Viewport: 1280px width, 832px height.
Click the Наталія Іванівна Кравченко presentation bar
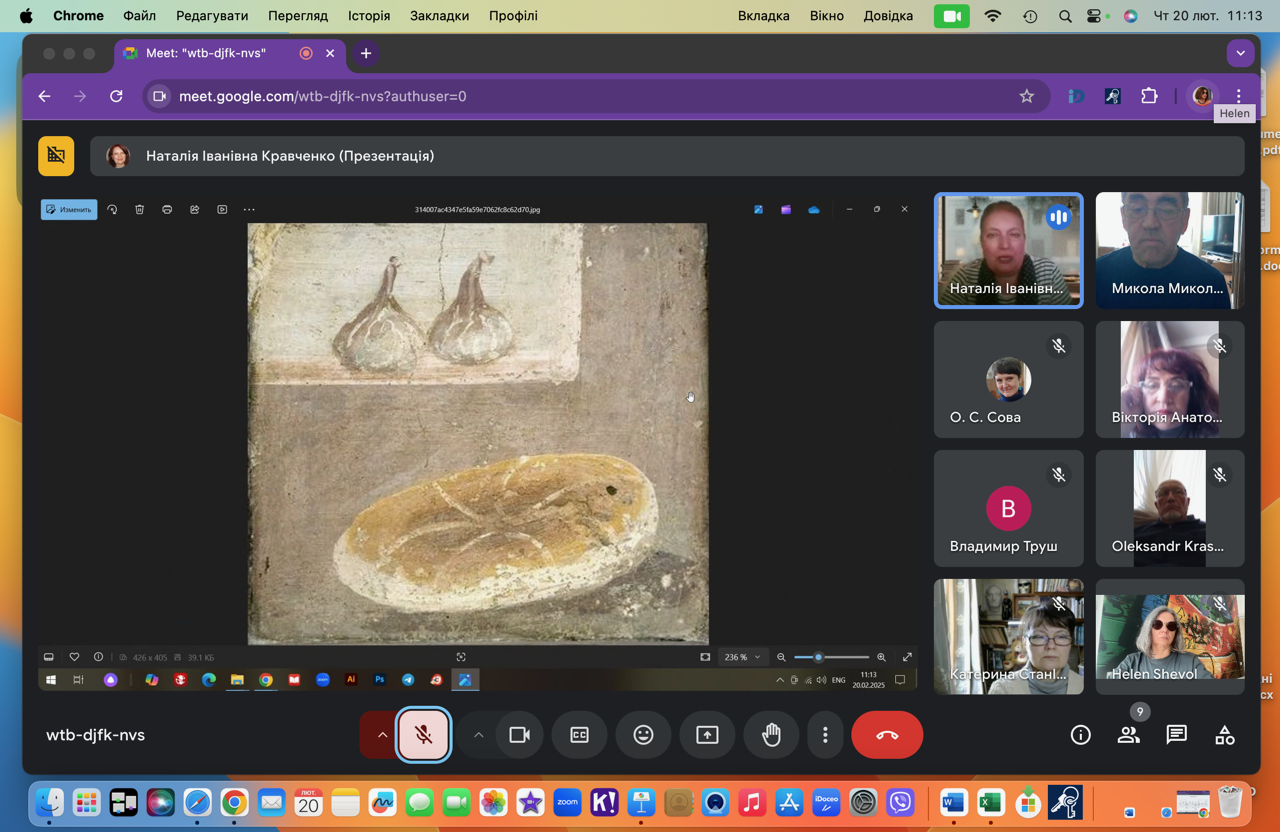[667, 156]
